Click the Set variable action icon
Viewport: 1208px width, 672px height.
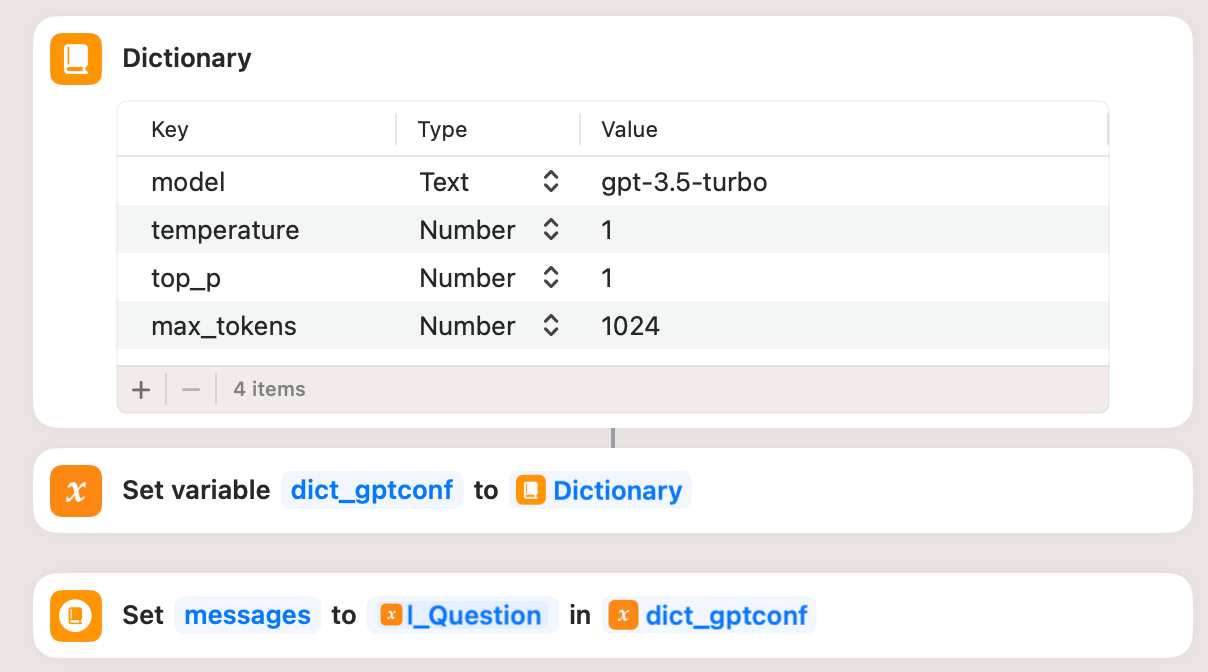(x=76, y=491)
